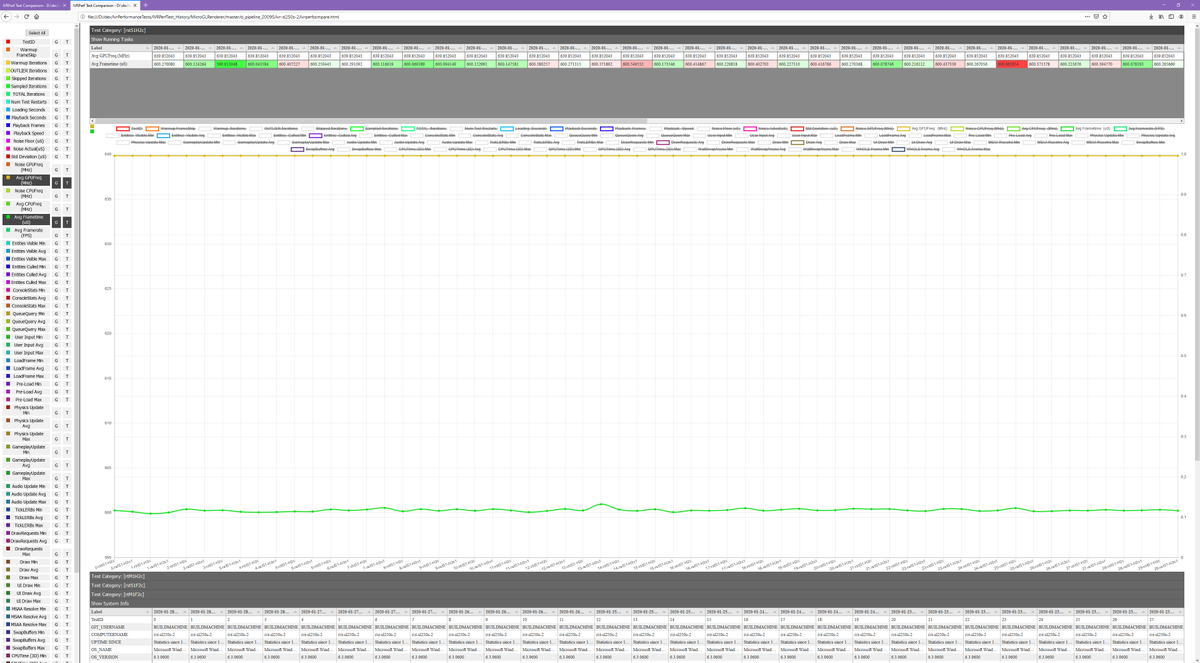Click the small green square above chart

click(x=92, y=130)
